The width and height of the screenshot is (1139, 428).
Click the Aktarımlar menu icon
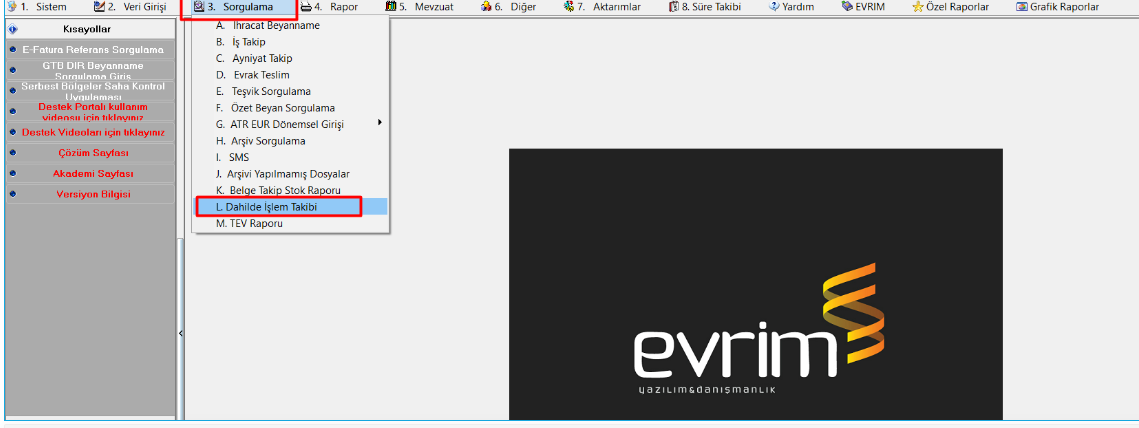pos(569,7)
